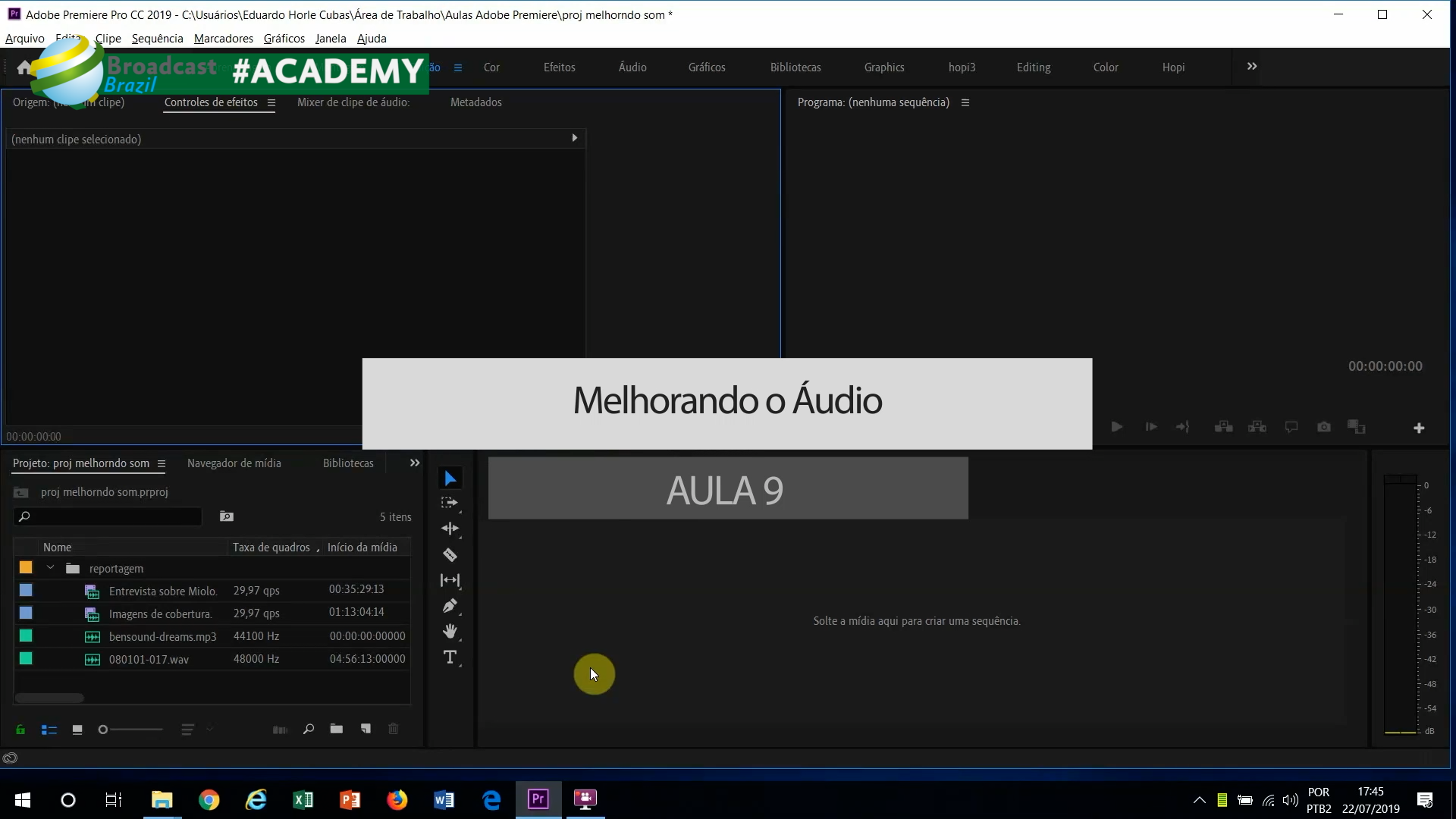Screen dimensions: 1456x819
Task: Click the New Bin folder icon
Action: tap(337, 730)
